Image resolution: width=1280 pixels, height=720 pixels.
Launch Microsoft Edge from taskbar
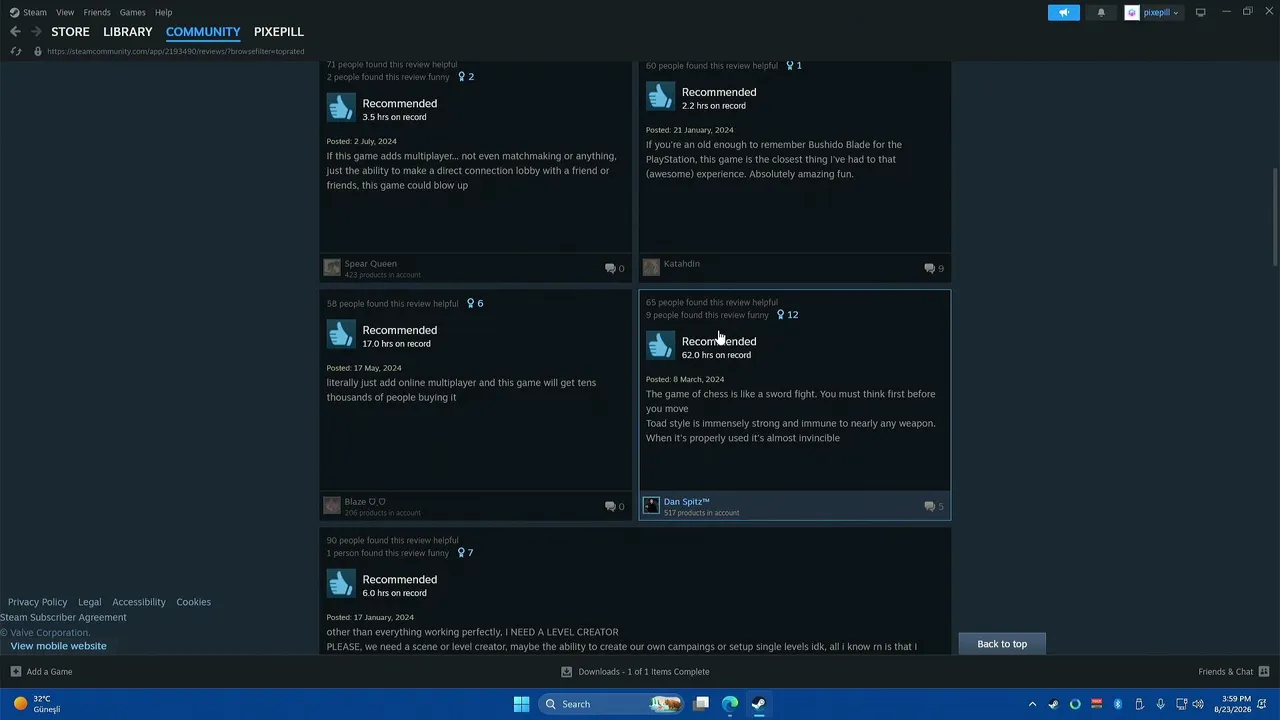coord(730,704)
